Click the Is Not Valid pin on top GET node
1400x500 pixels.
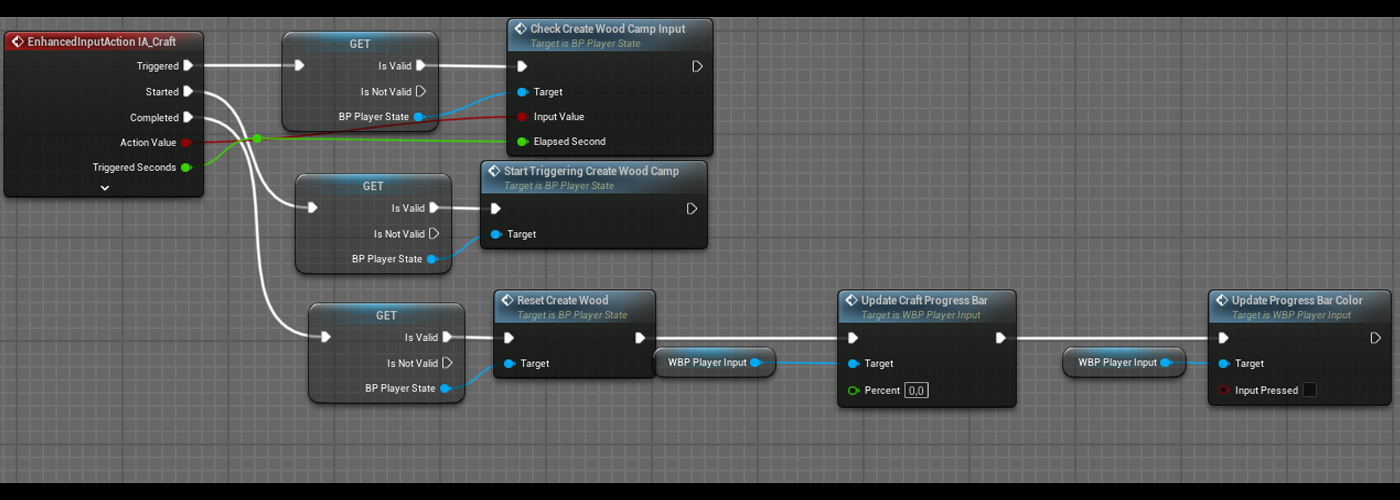(421, 92)
